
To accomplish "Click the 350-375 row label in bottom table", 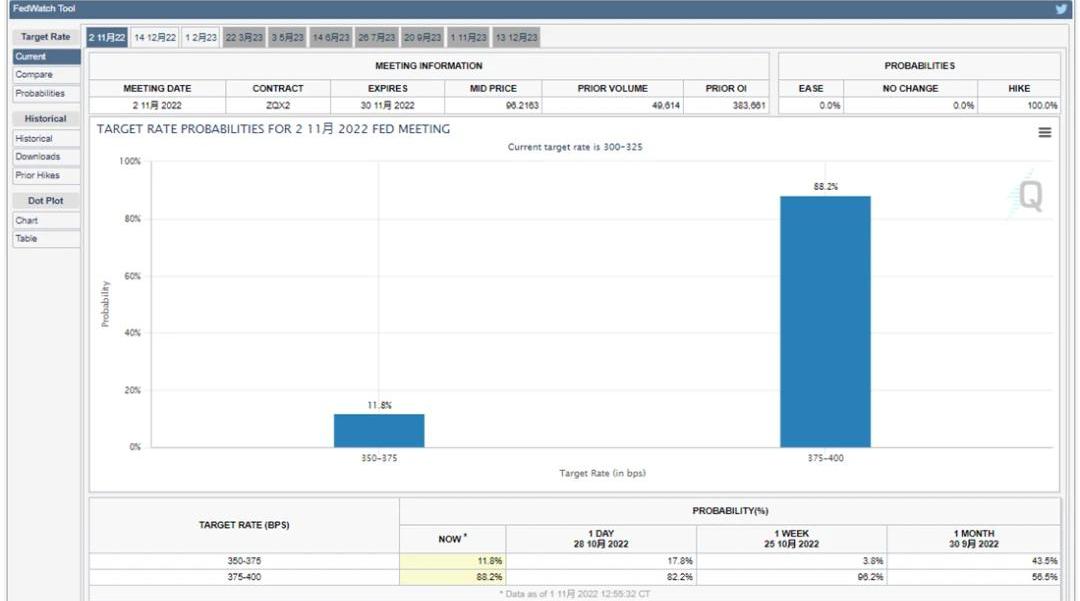I will pyautogui.click(x=244, y=560).
